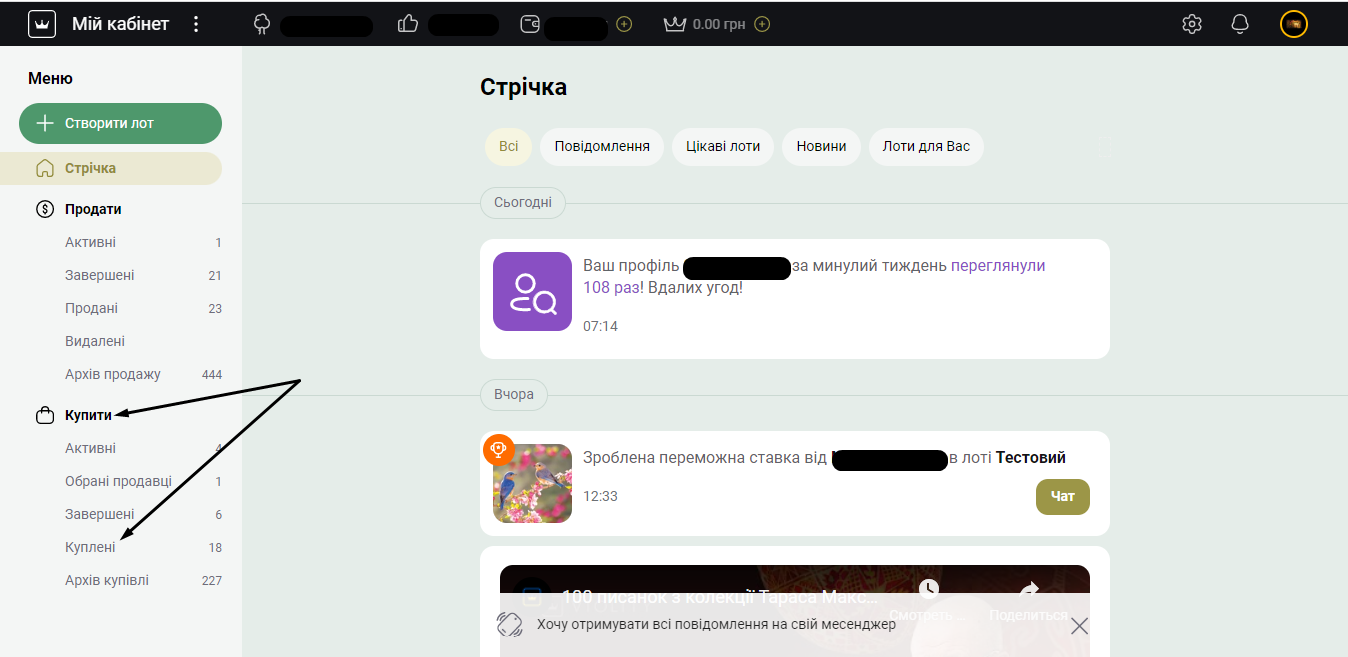Click the dollar icon beside Продати
The image size is (1348, 657).
pos(44,209)
